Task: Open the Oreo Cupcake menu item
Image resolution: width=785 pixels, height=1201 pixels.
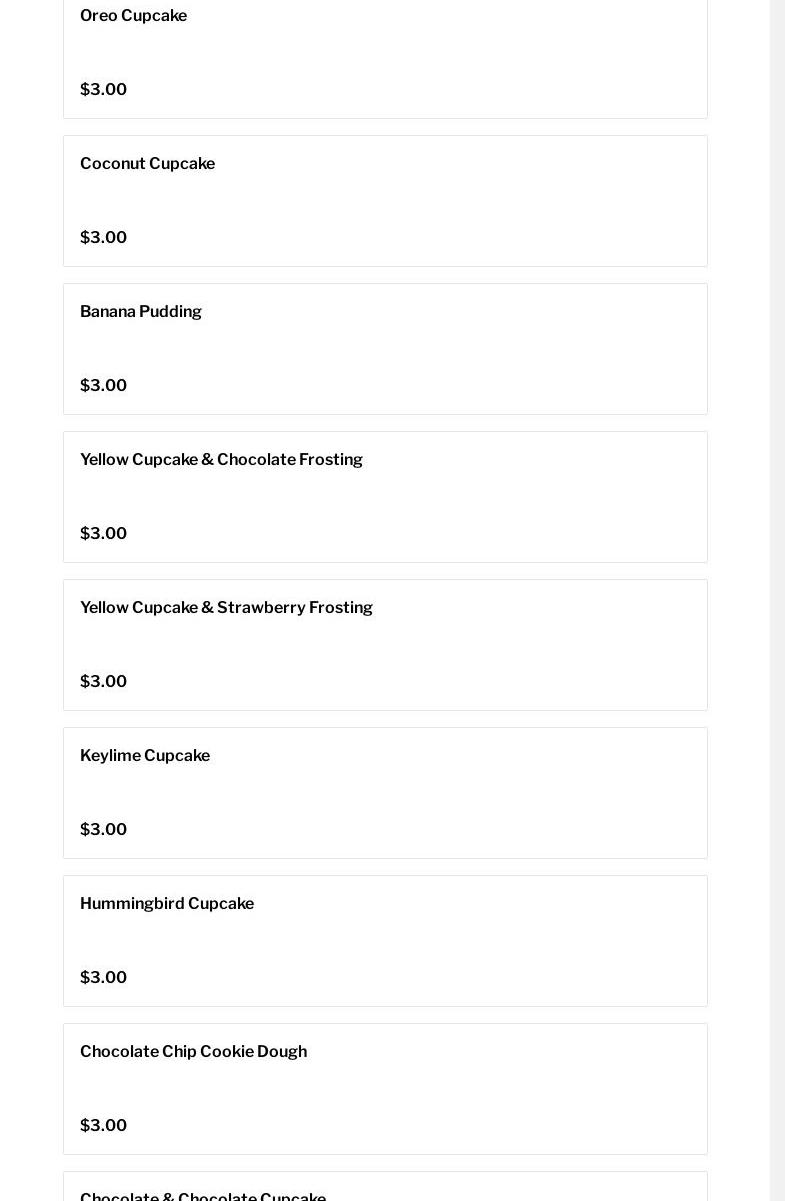Action: click(385, 58)
